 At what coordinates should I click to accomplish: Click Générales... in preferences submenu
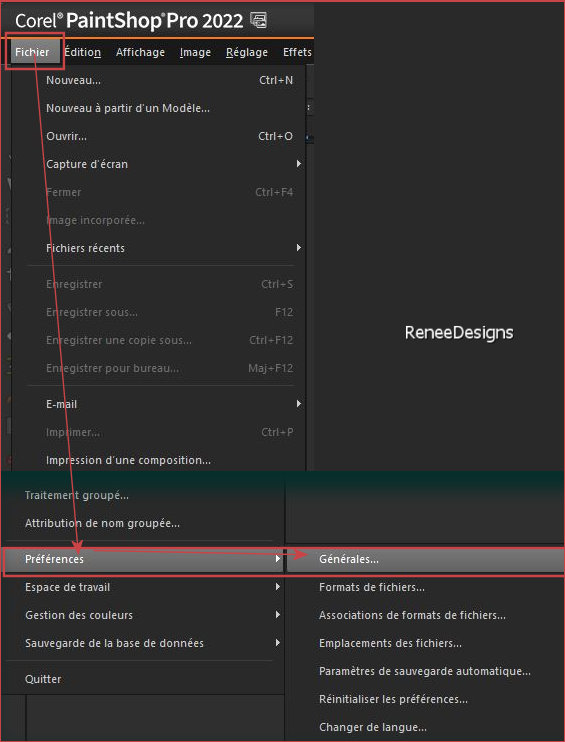424,559
